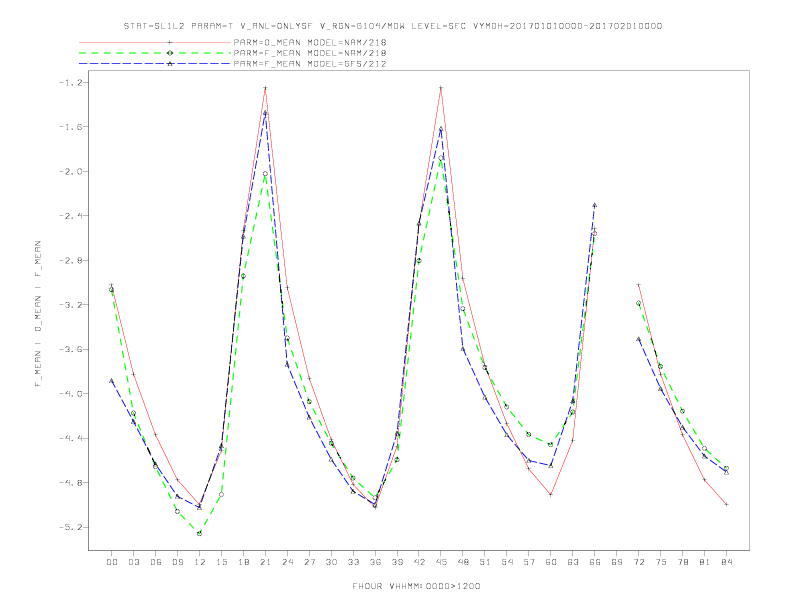Click x-axis forecast hour label 00
This screenshot has width=792, height=612.
click(x=112, y=562)
